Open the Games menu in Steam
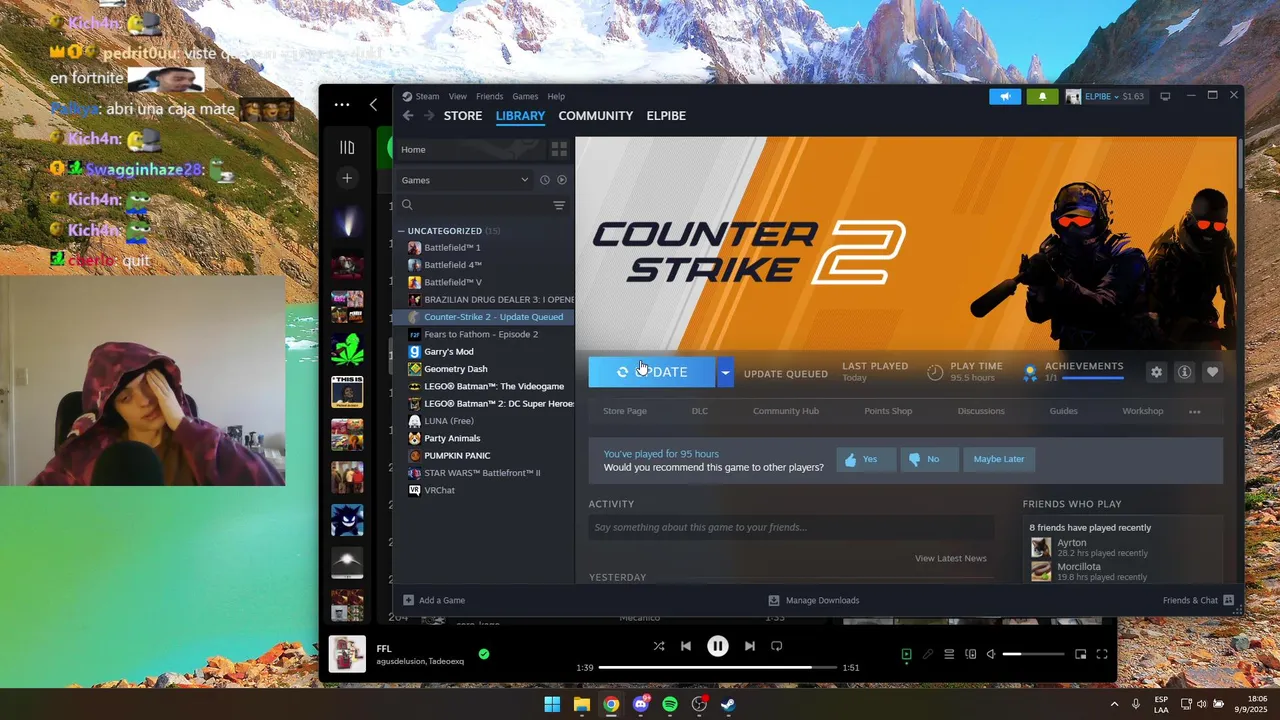This screenshot has width=1280, height=720. click(x=525, y=97)
